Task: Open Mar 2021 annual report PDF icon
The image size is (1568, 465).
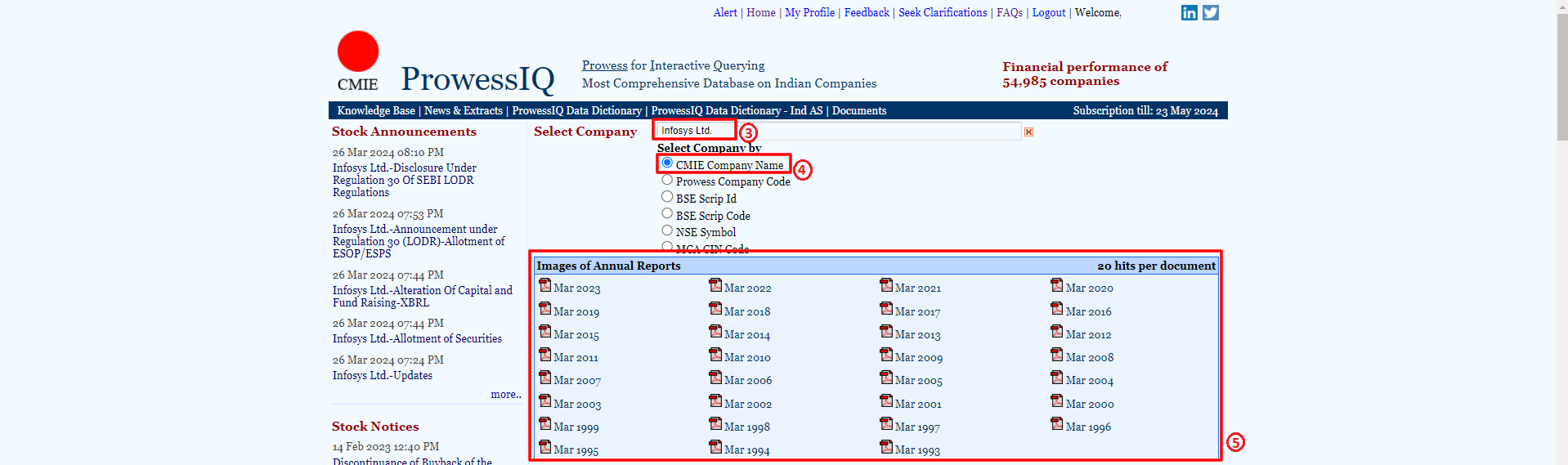Action: coord(886,285)
